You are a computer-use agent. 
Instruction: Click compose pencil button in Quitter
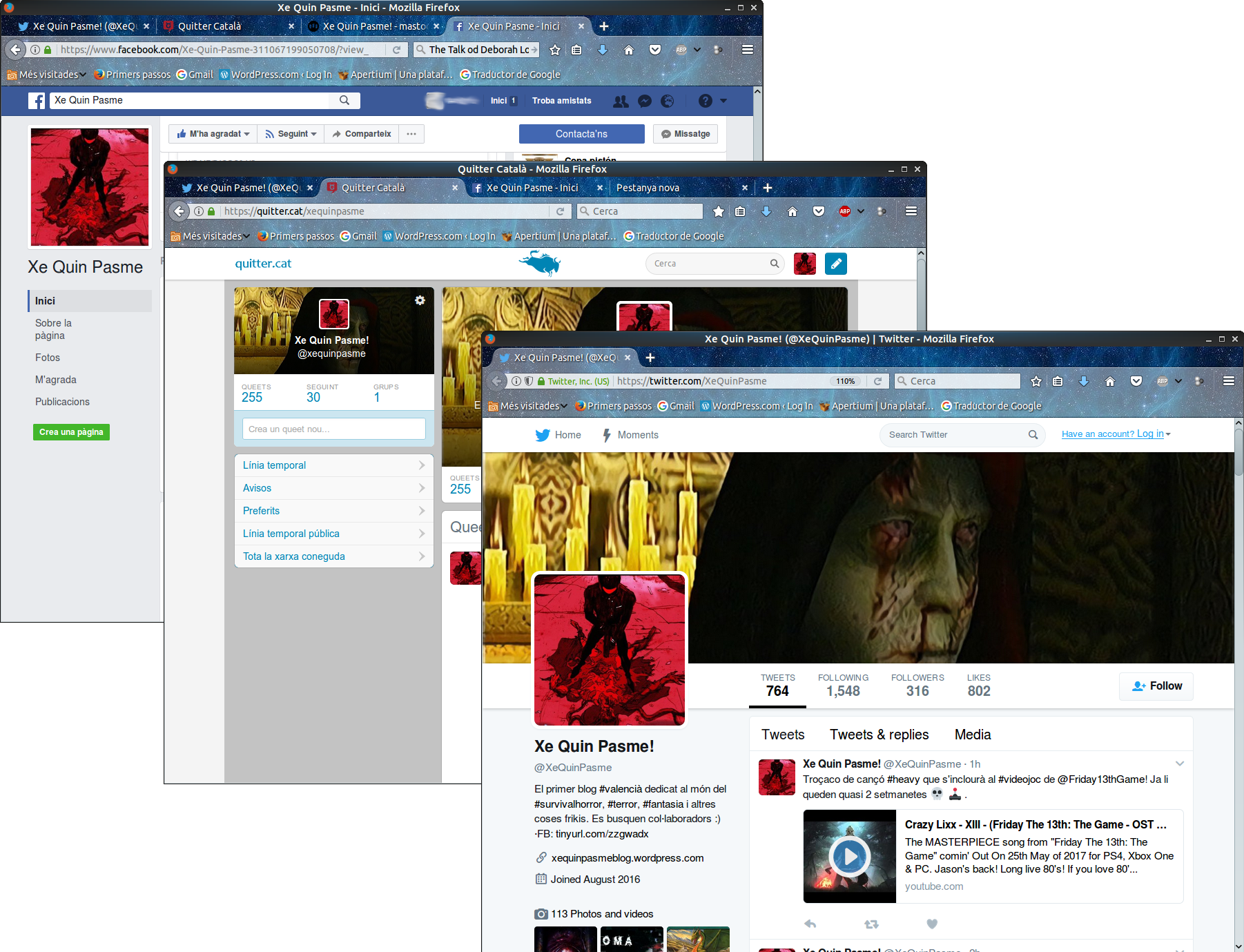836,264
